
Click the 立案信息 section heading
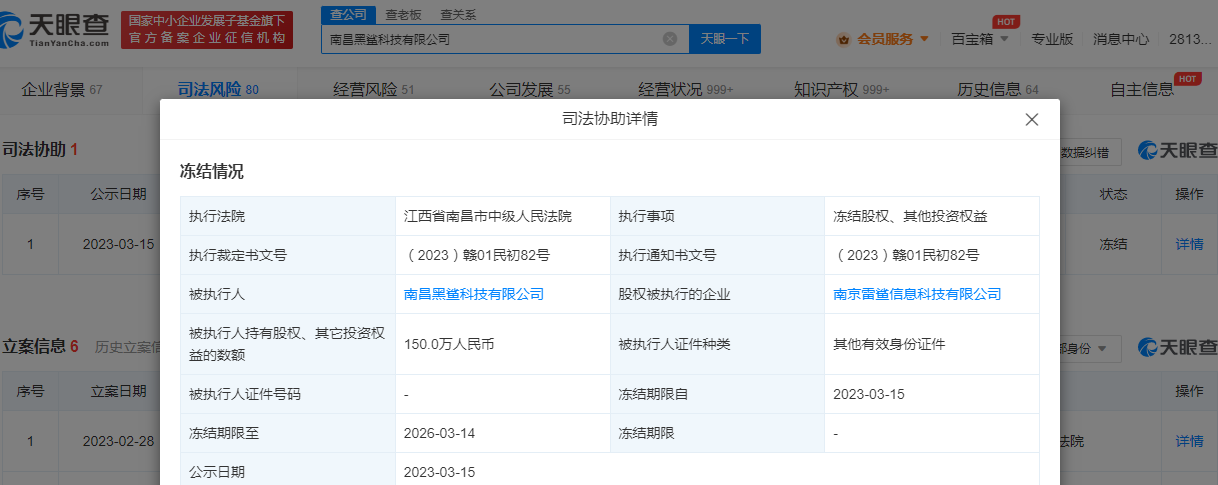[33, 347]
